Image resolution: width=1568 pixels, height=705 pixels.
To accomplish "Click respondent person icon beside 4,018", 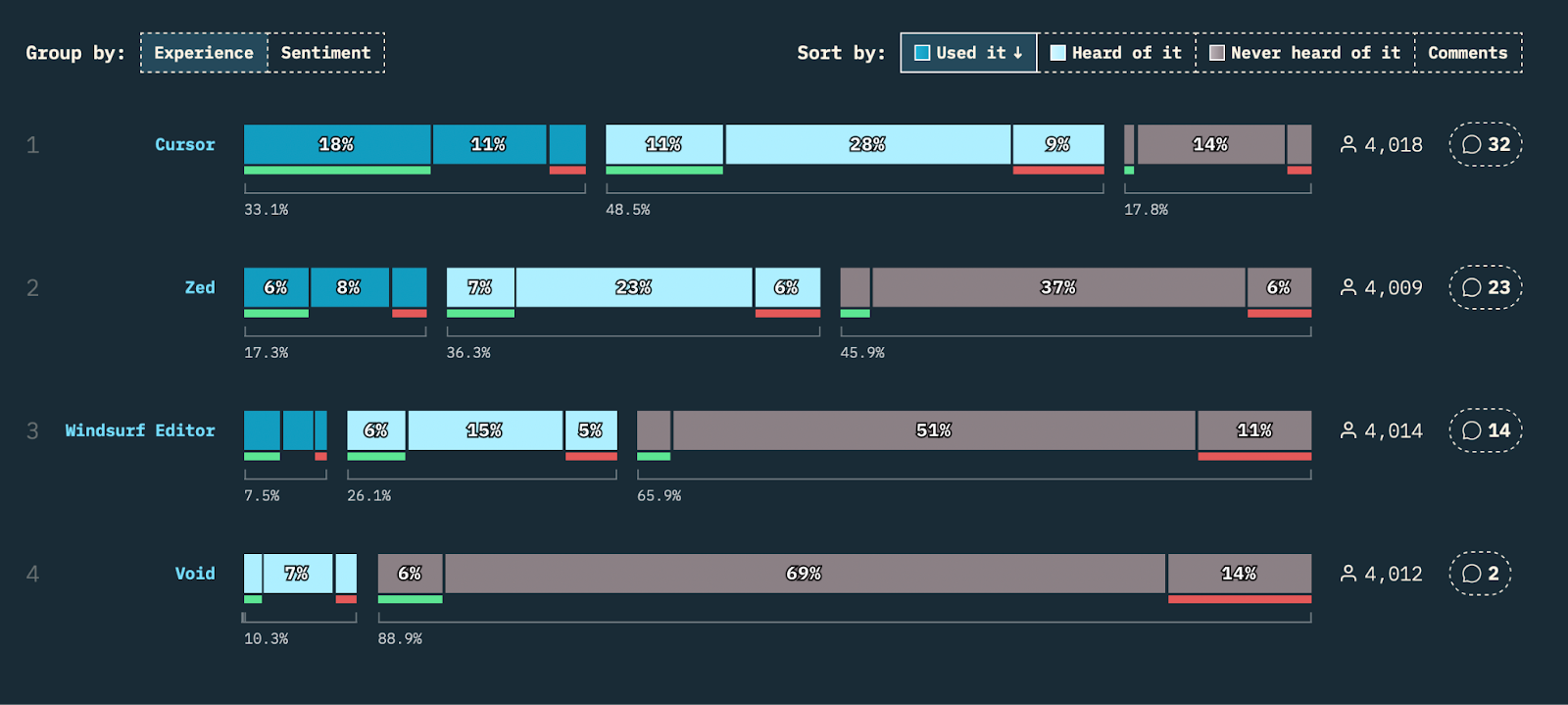I will point(1348,144).
